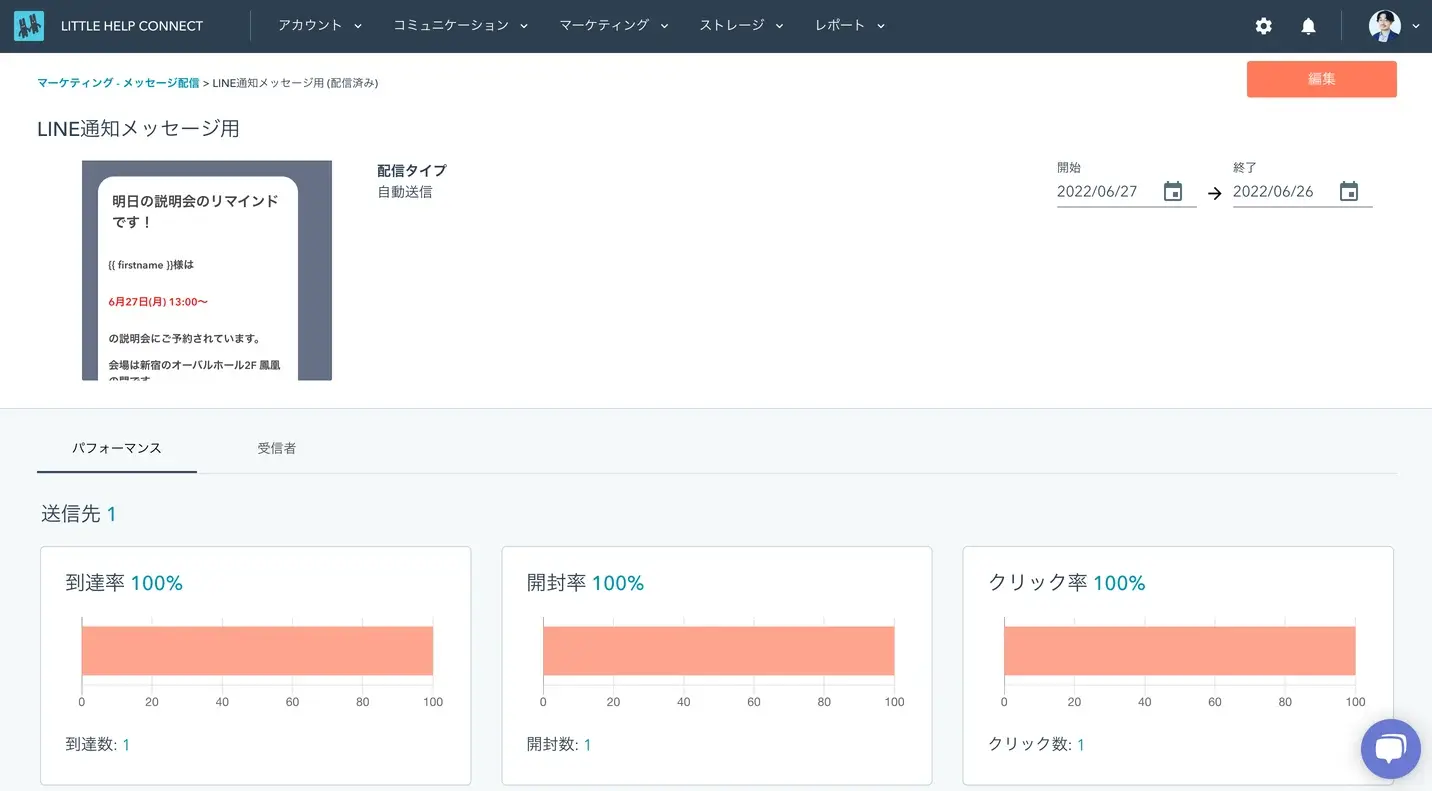Open notifications with the bell icon
The height and width of the screenshot is (791, 1432).
click(1308, 26)
